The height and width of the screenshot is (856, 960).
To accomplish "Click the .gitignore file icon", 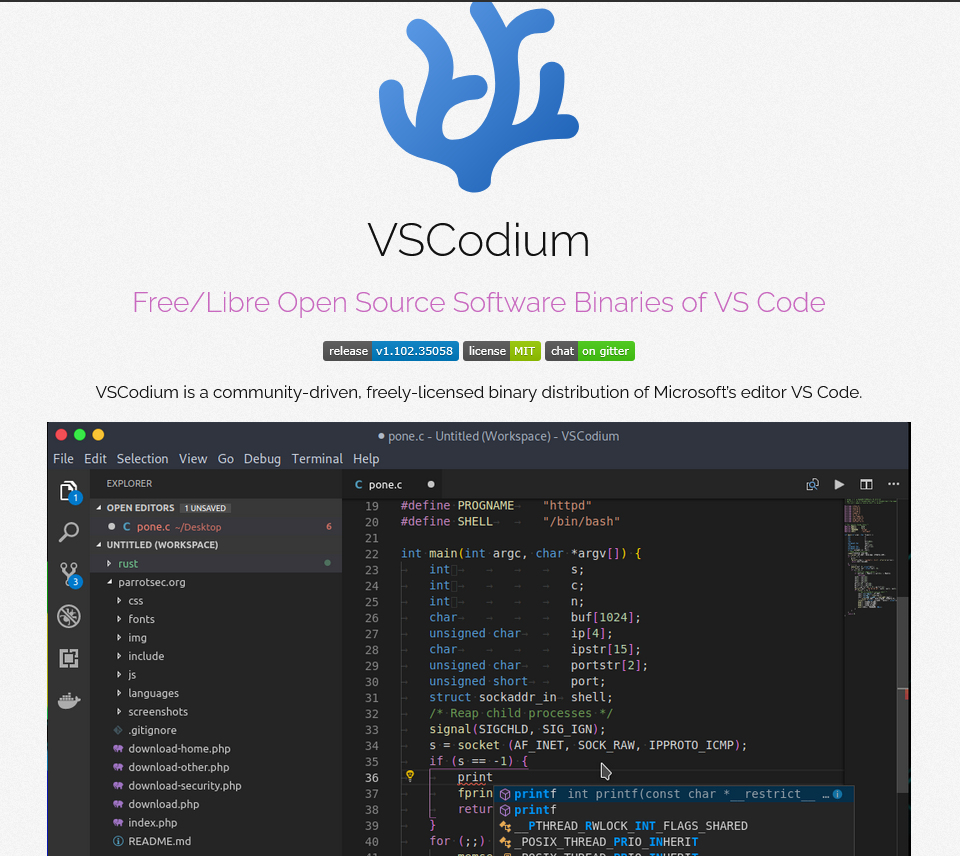I will [118, 730].
